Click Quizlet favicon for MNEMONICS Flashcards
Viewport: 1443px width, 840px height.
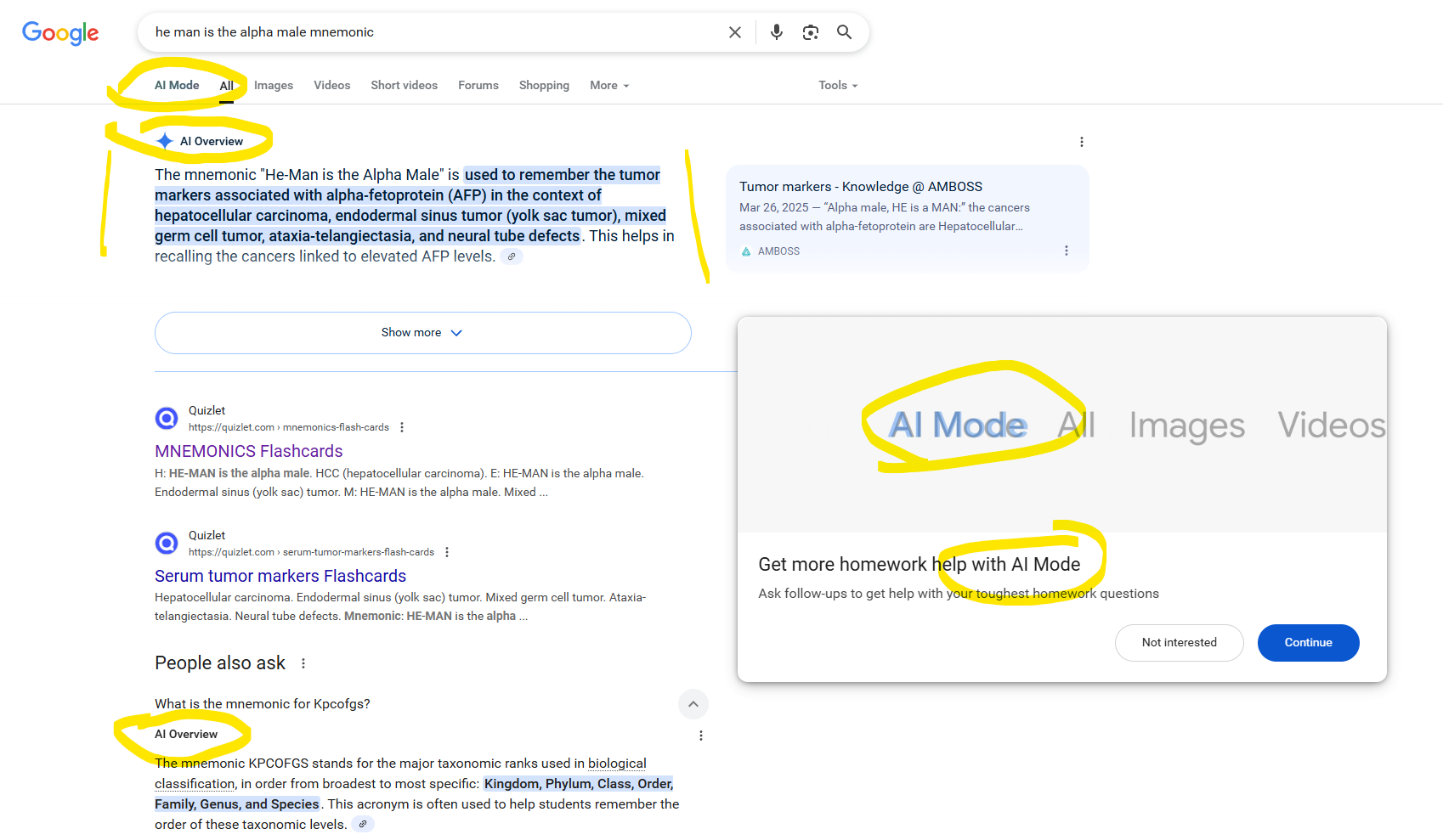click(x=167, y=418)
